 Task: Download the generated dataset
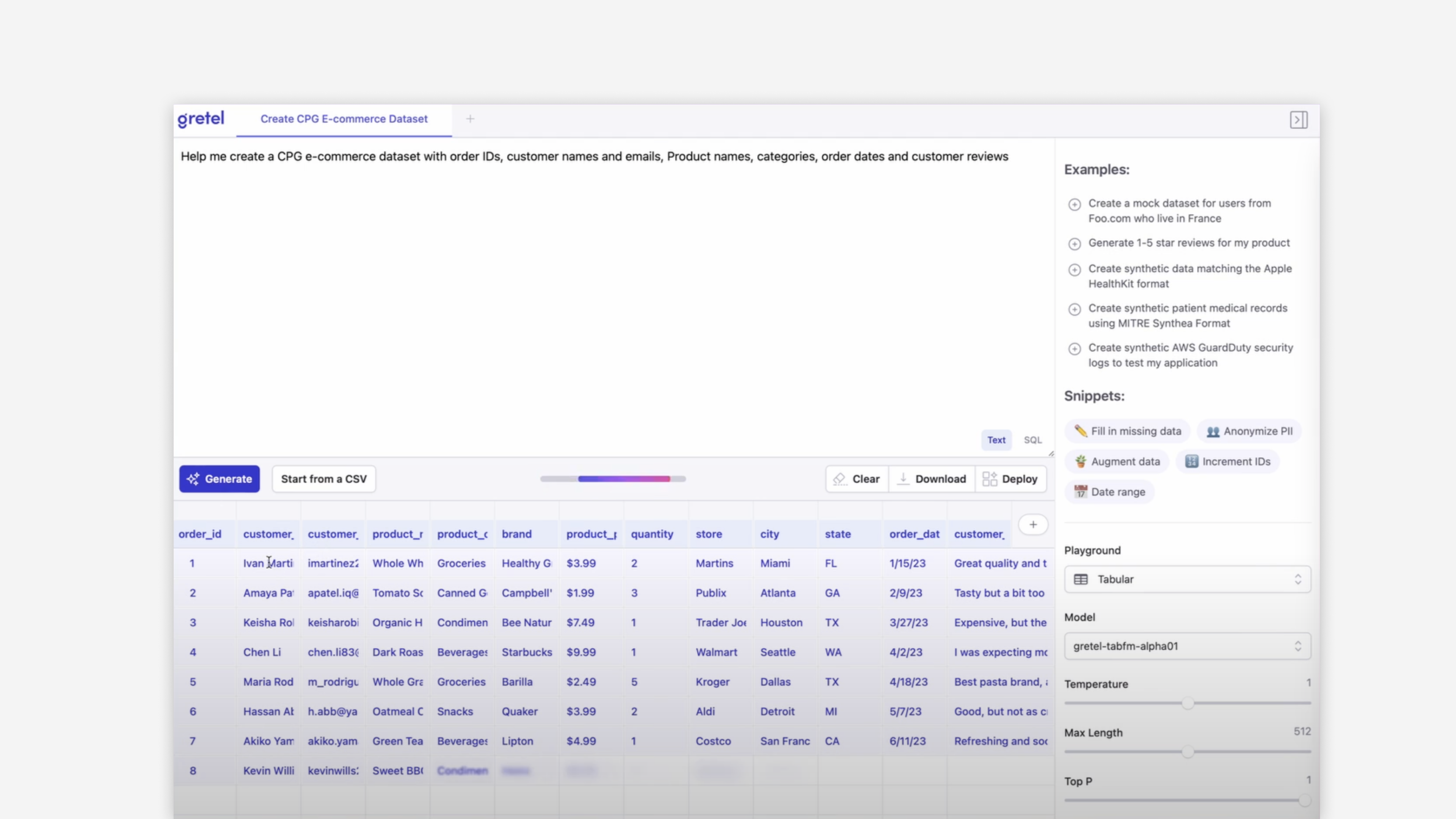click(932, 479)
